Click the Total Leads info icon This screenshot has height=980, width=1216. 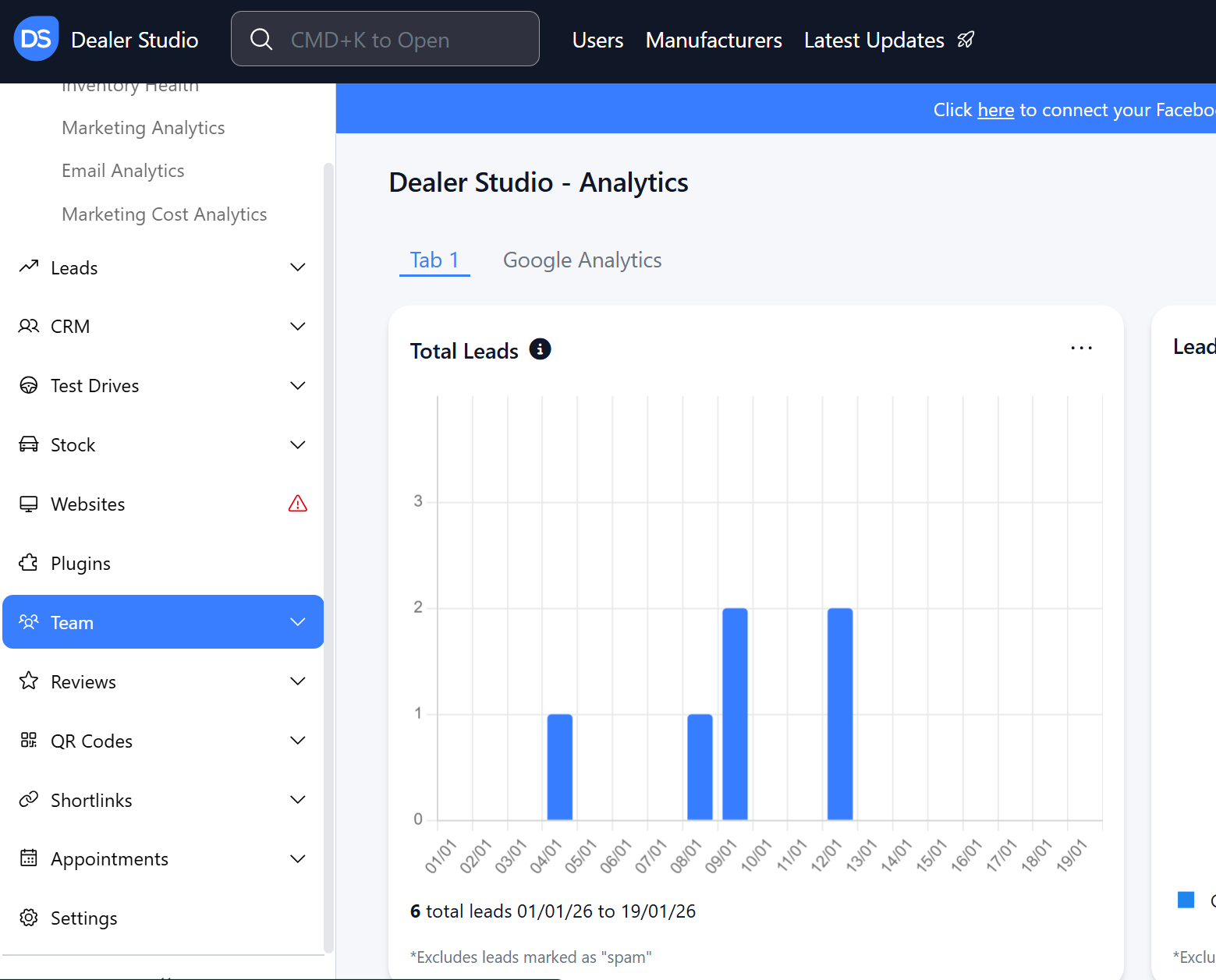(x=540, y=349)
